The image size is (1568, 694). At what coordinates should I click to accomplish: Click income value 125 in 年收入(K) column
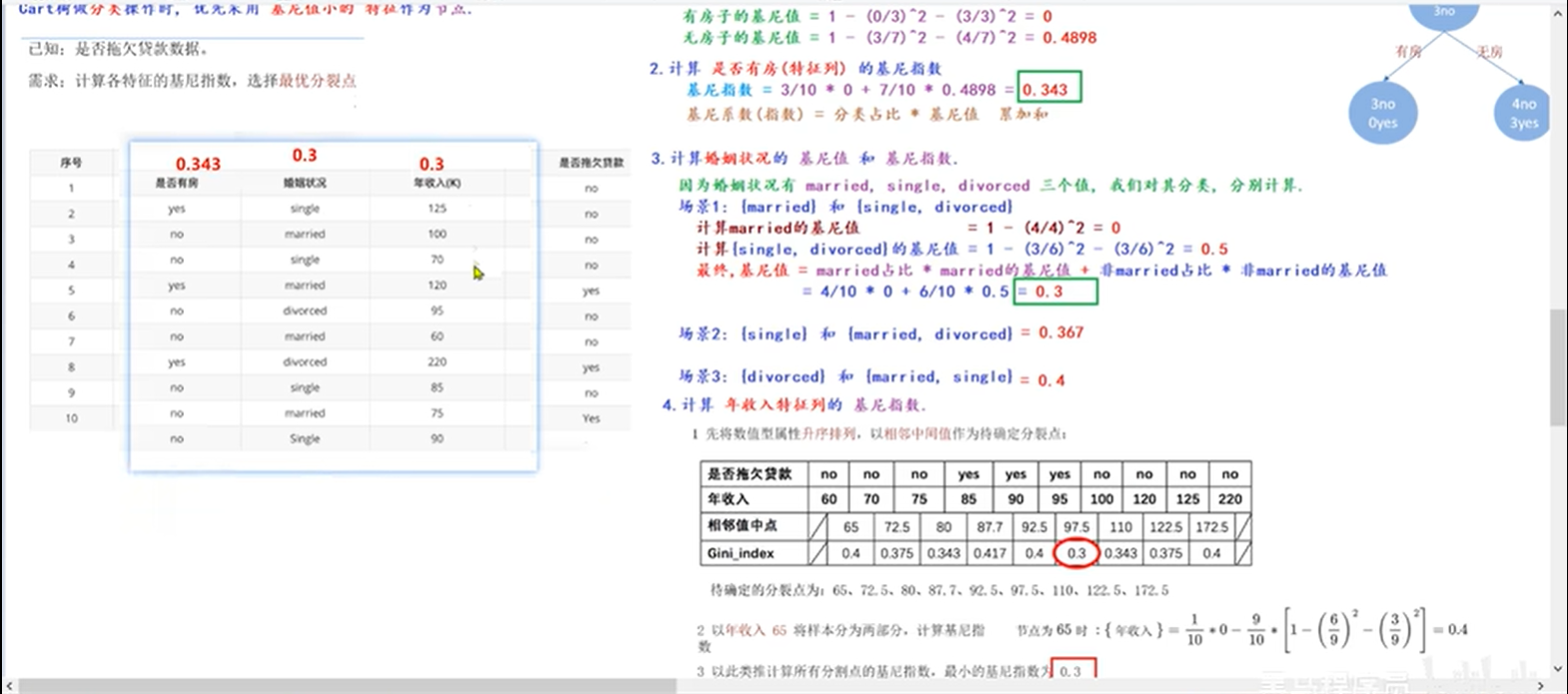[x=436, y=208]
